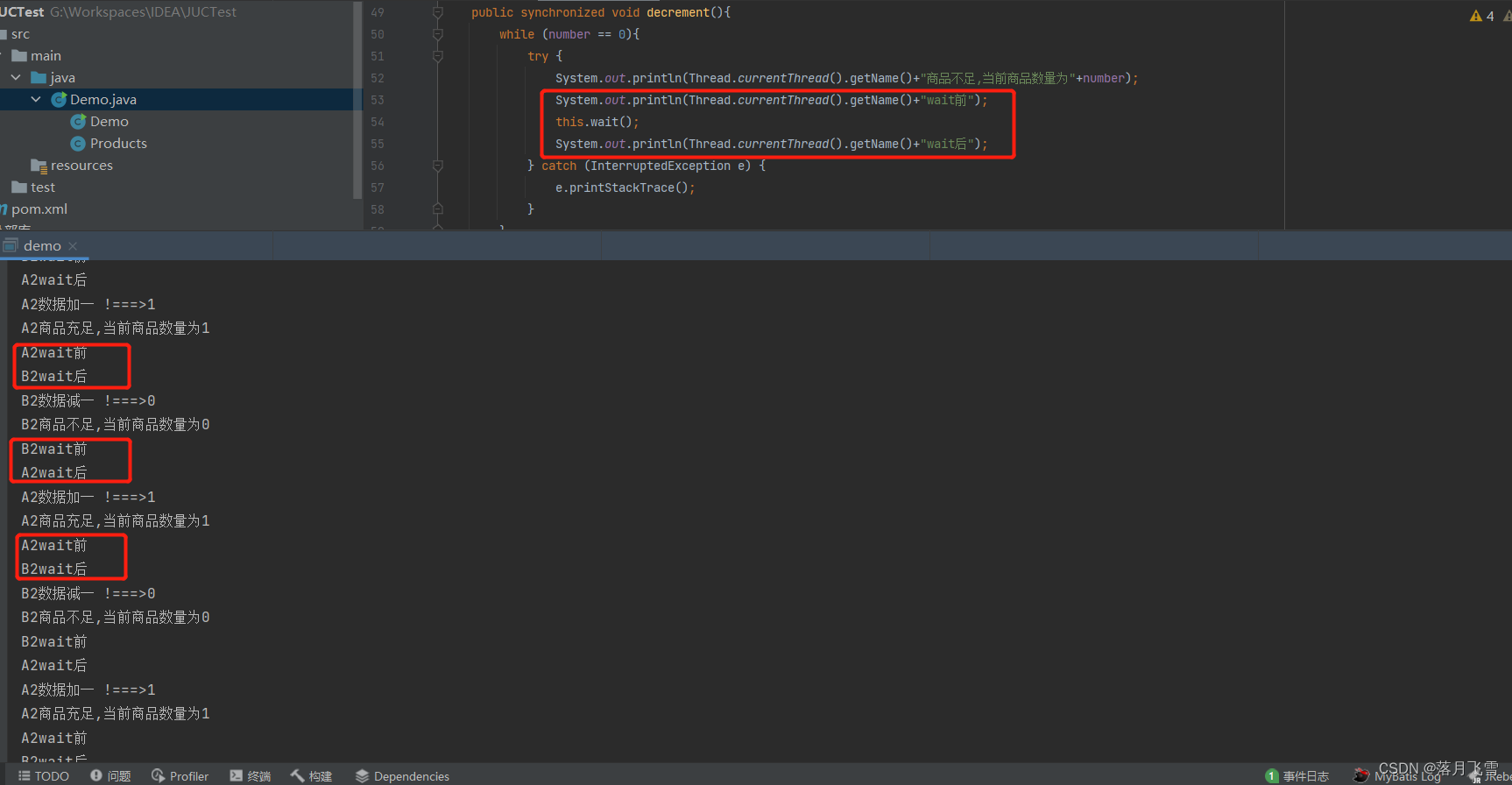1512x785 pixels.
Task: Open the 终端 (Terminal) tool window
Action: [x=251, y=776]
